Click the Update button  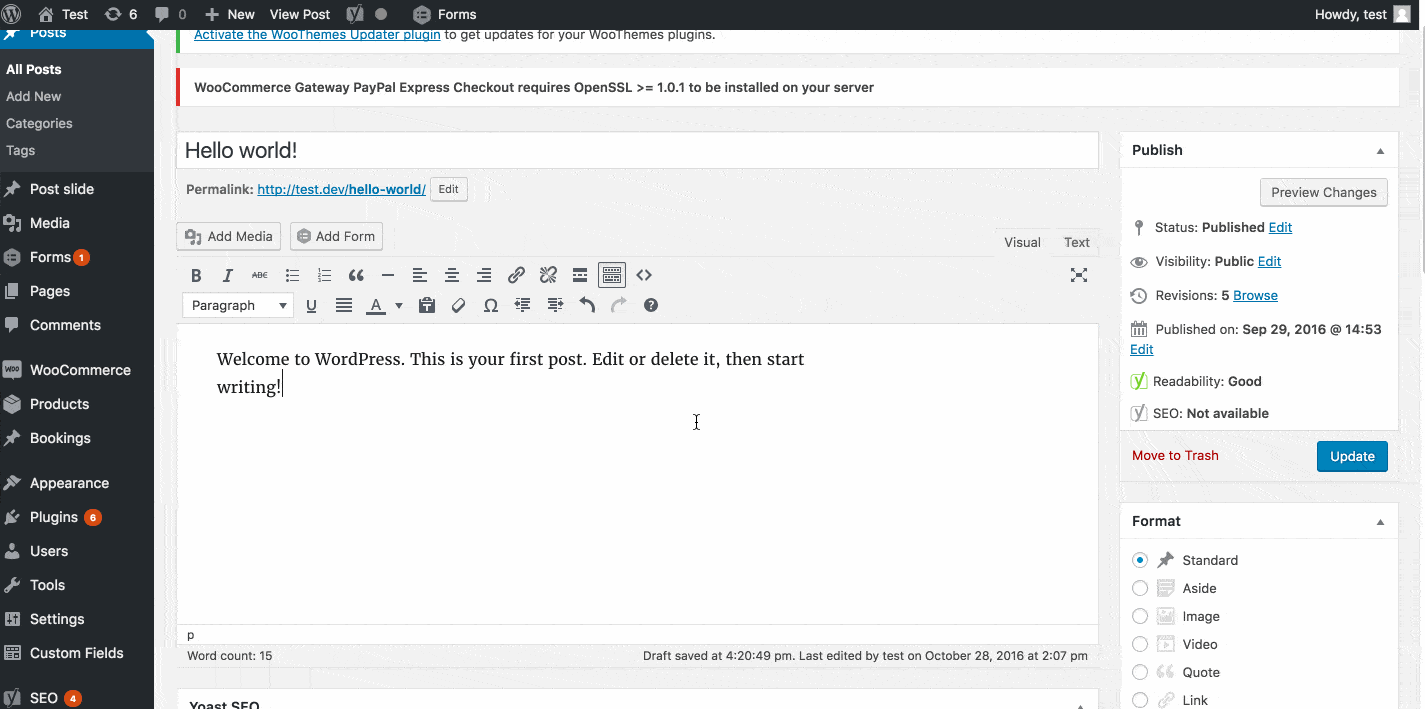[1352, 456]
